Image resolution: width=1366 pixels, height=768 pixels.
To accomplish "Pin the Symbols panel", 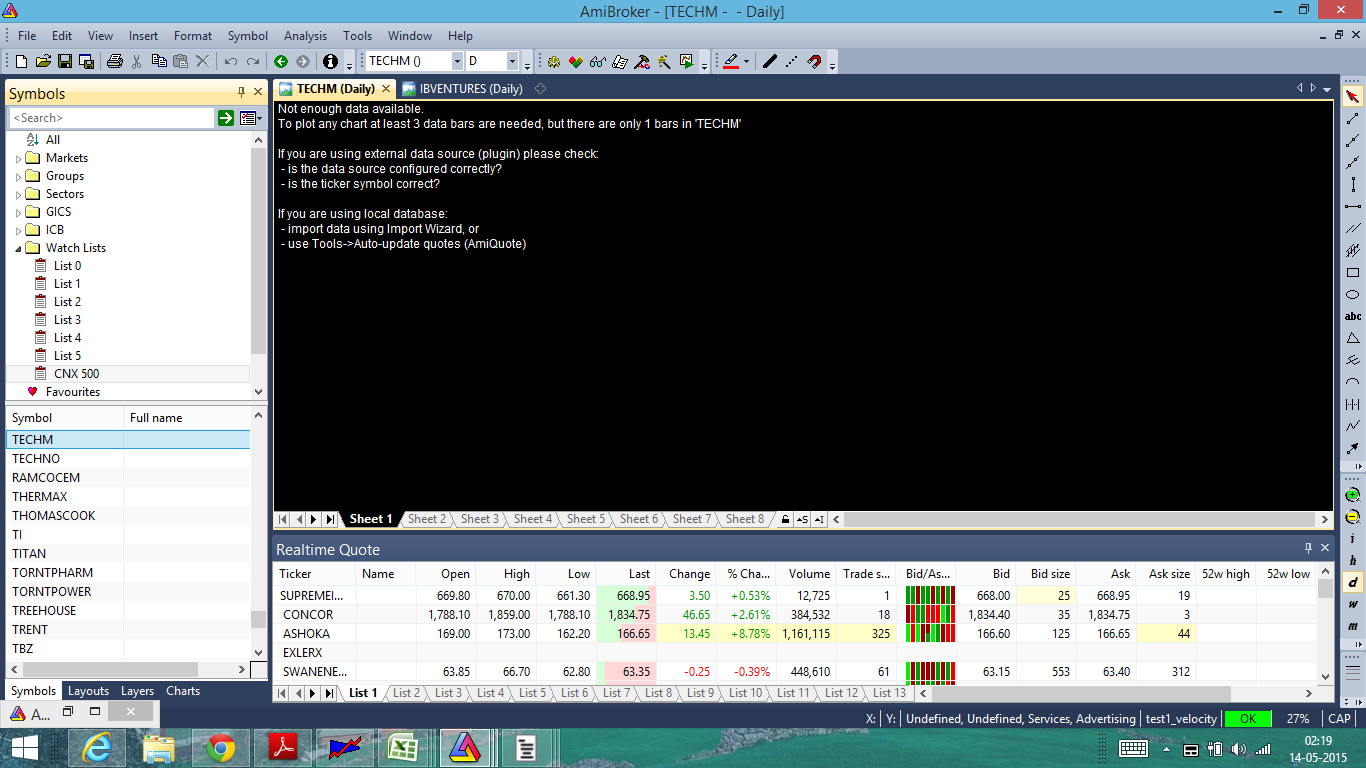I will pyautogui.click(x=241, y=93).
